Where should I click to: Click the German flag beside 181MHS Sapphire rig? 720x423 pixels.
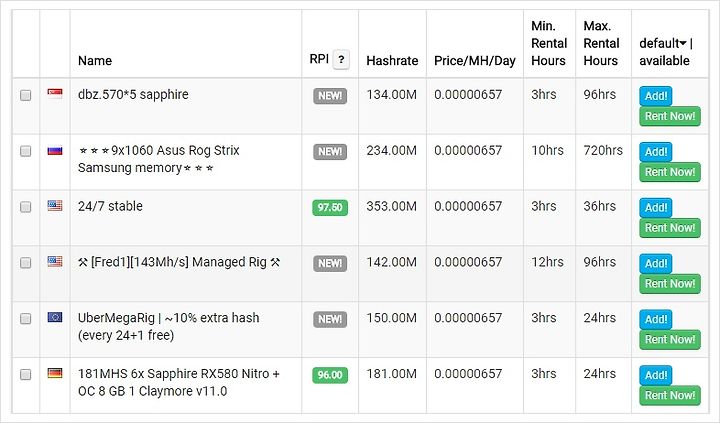(55, 373)
